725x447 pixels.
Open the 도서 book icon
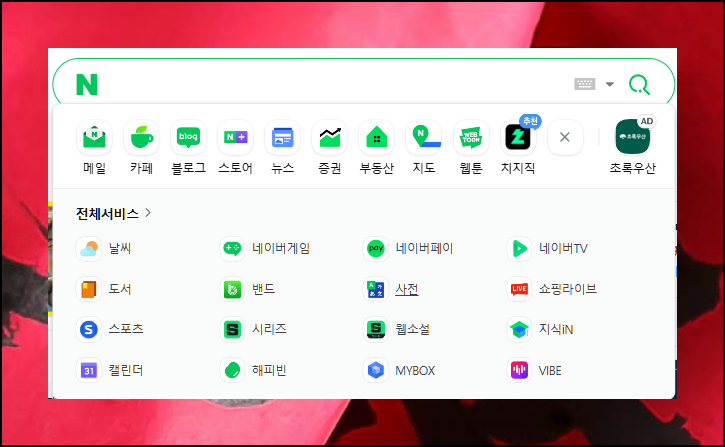click(x=89, y=289)
